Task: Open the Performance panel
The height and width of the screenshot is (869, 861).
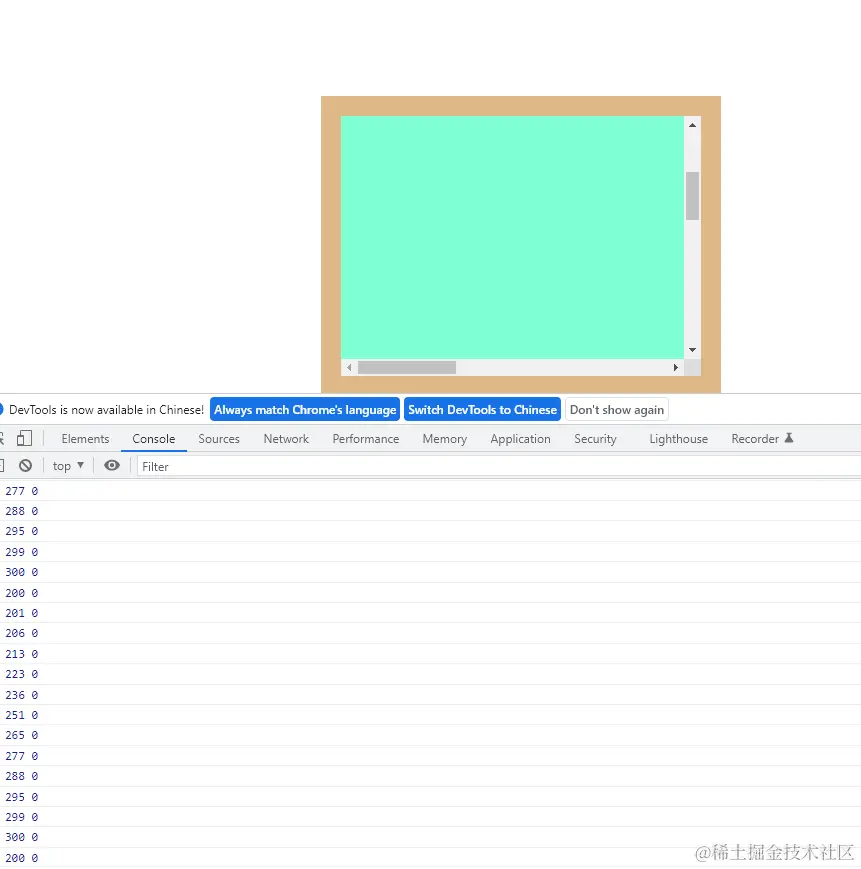Action: [x=365, y=438]
